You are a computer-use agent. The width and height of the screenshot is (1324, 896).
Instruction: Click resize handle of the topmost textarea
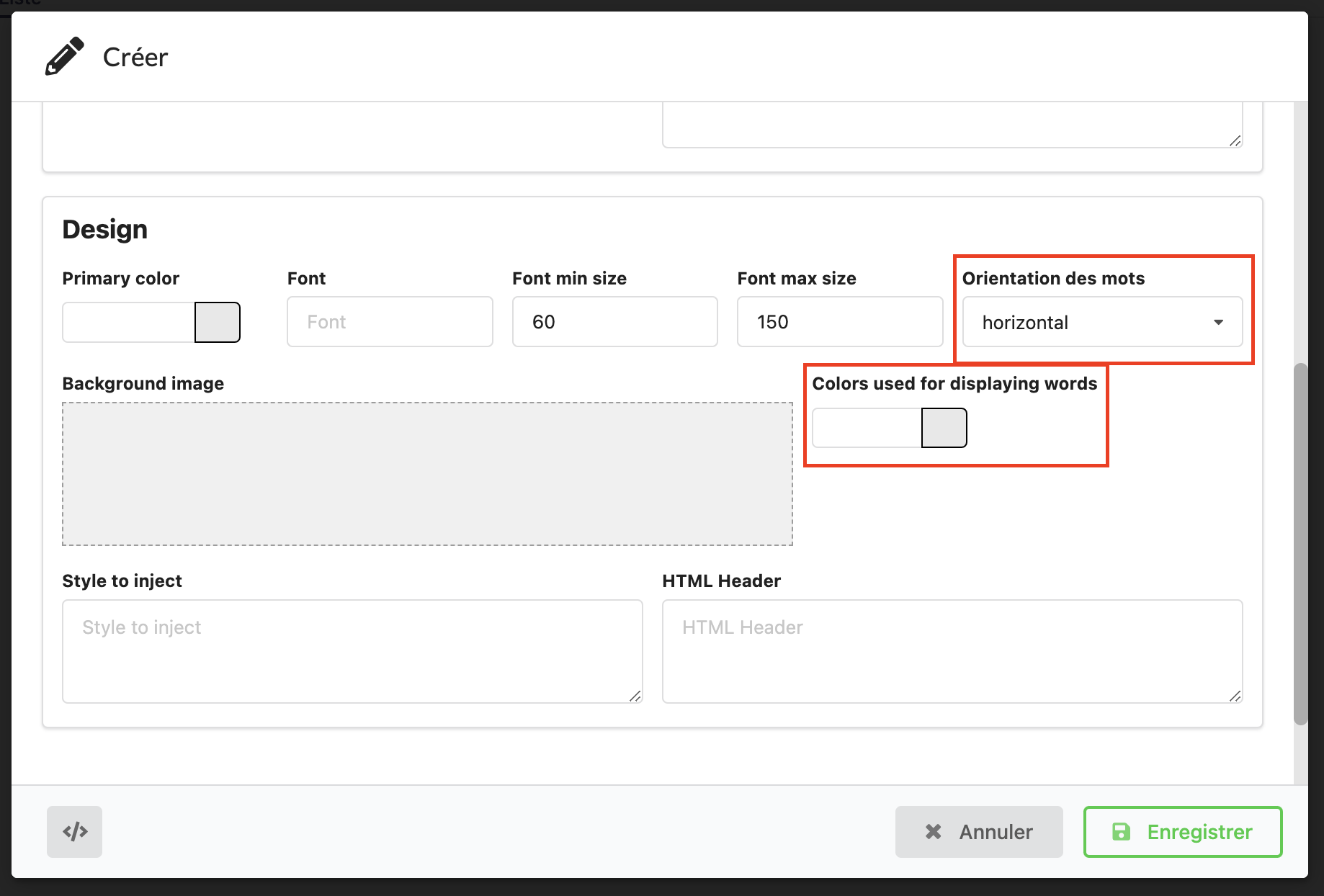tap(1235, 140)
